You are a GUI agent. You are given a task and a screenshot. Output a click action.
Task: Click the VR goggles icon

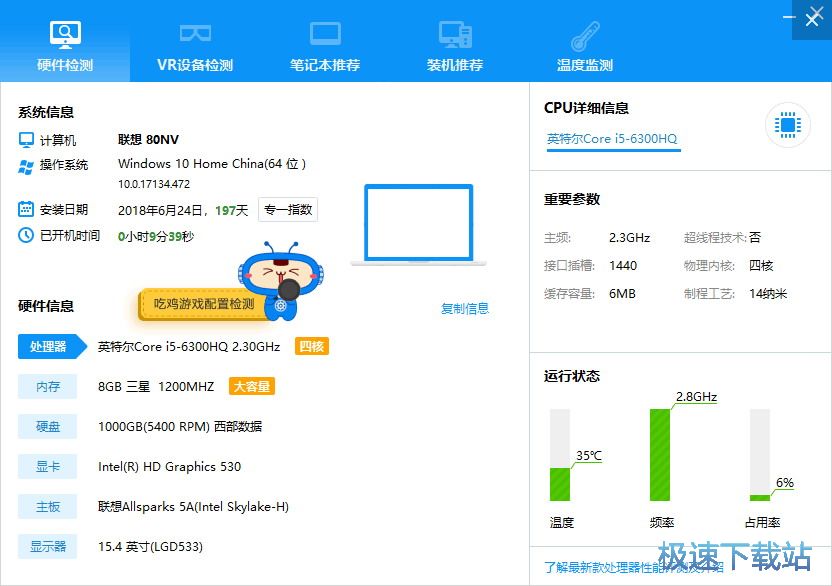click(195, 33)
